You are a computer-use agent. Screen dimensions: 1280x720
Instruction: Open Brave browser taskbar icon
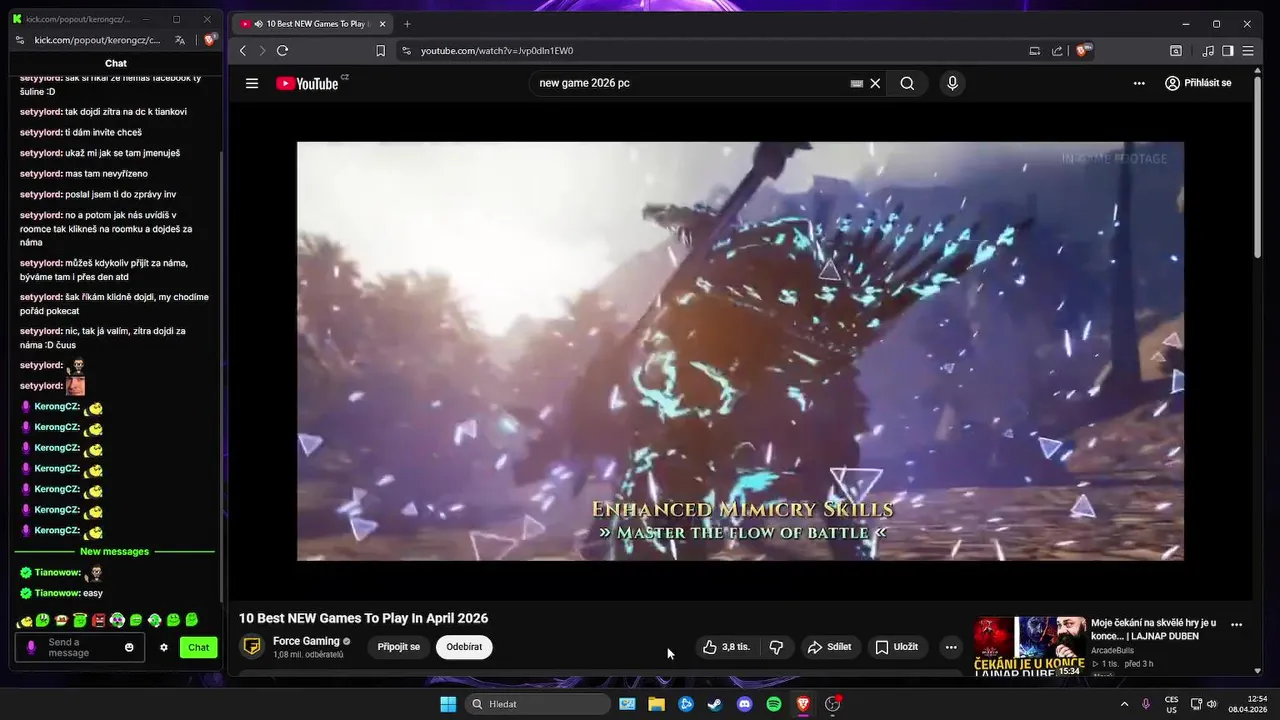coord(803,704)
